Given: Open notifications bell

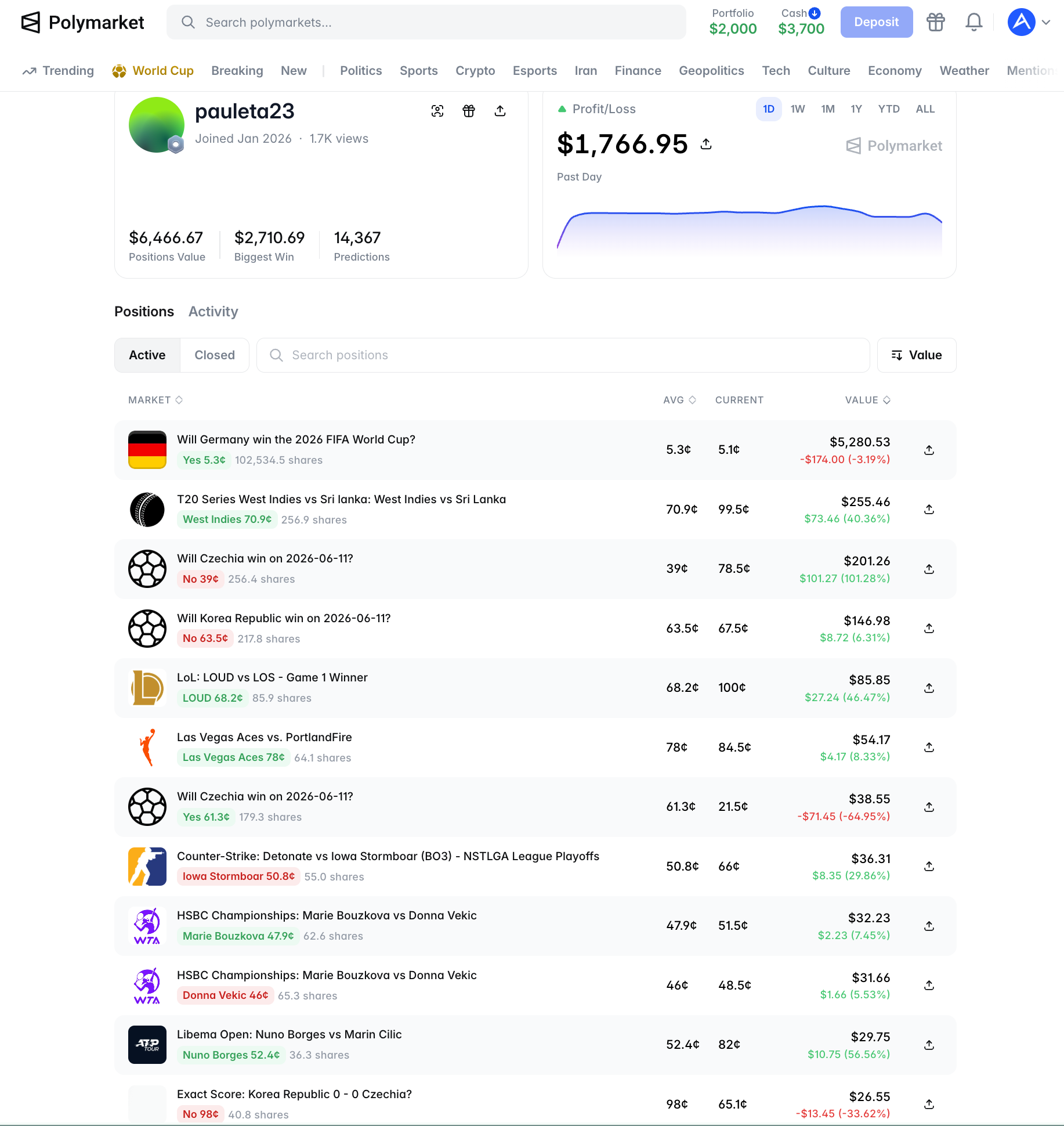Looking at the screenshot, I should 973,22.
